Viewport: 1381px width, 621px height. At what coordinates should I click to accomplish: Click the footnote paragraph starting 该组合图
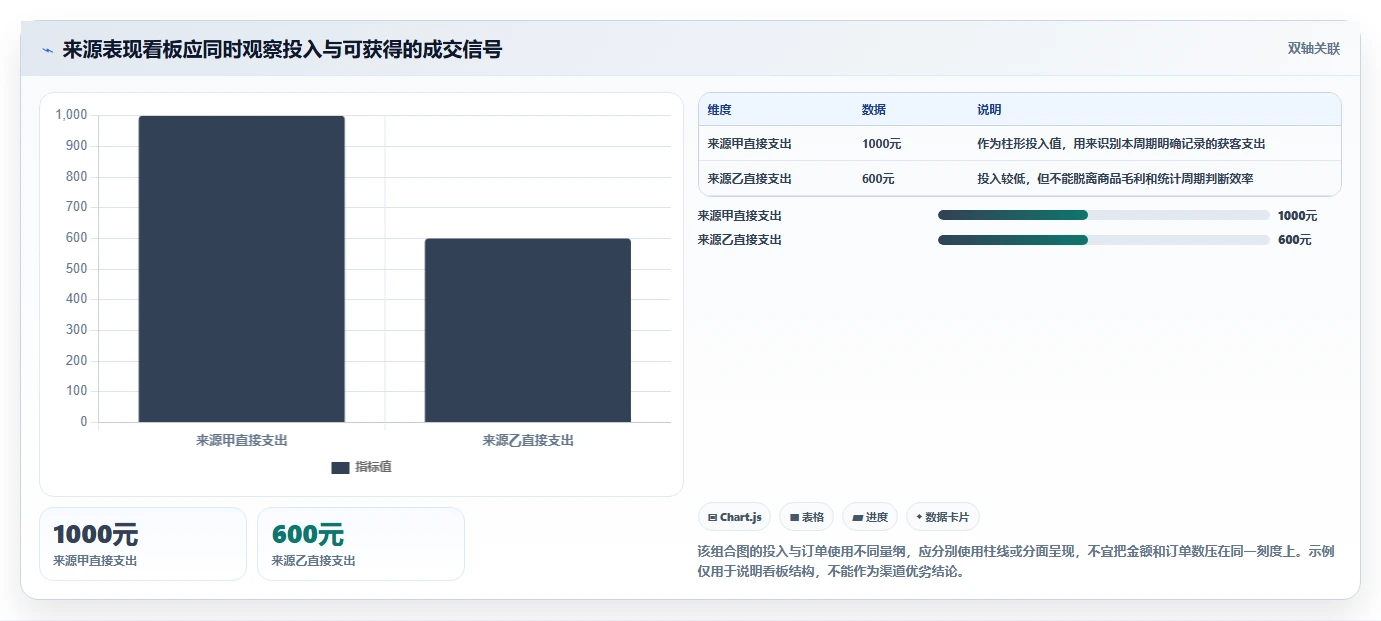[x=1016, y=562]
